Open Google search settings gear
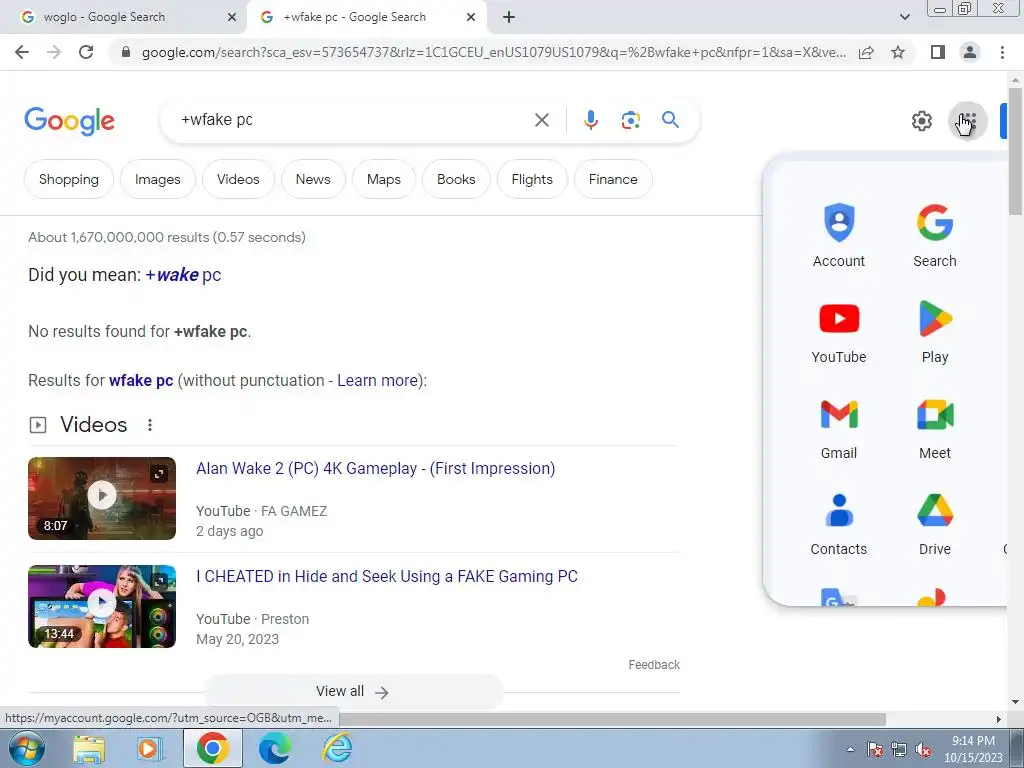 click(x=921, y=121)
